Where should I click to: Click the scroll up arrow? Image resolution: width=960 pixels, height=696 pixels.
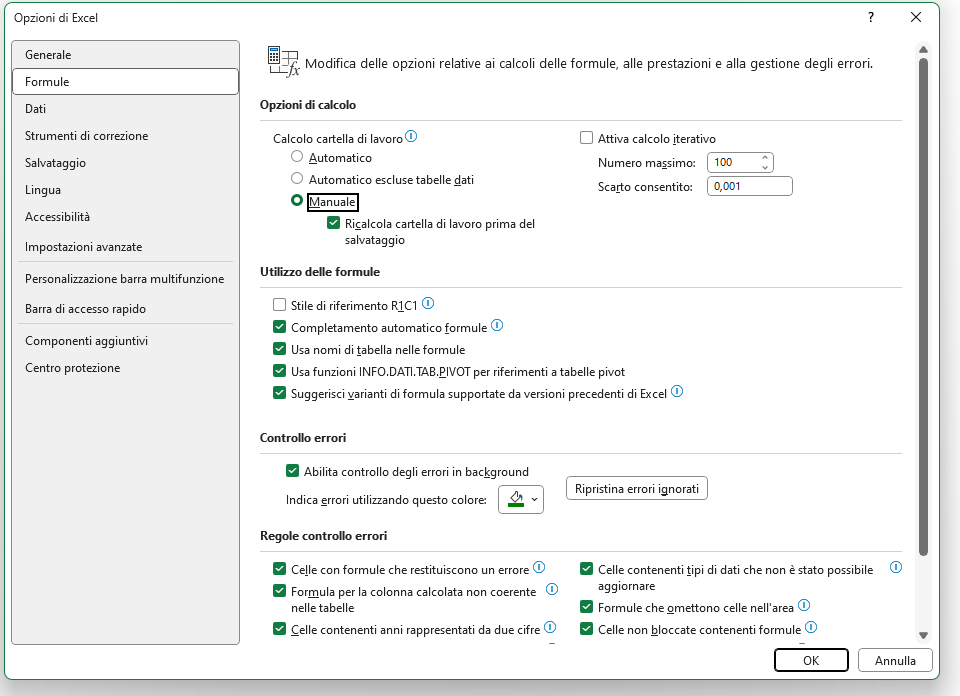[x=924, y=49]
